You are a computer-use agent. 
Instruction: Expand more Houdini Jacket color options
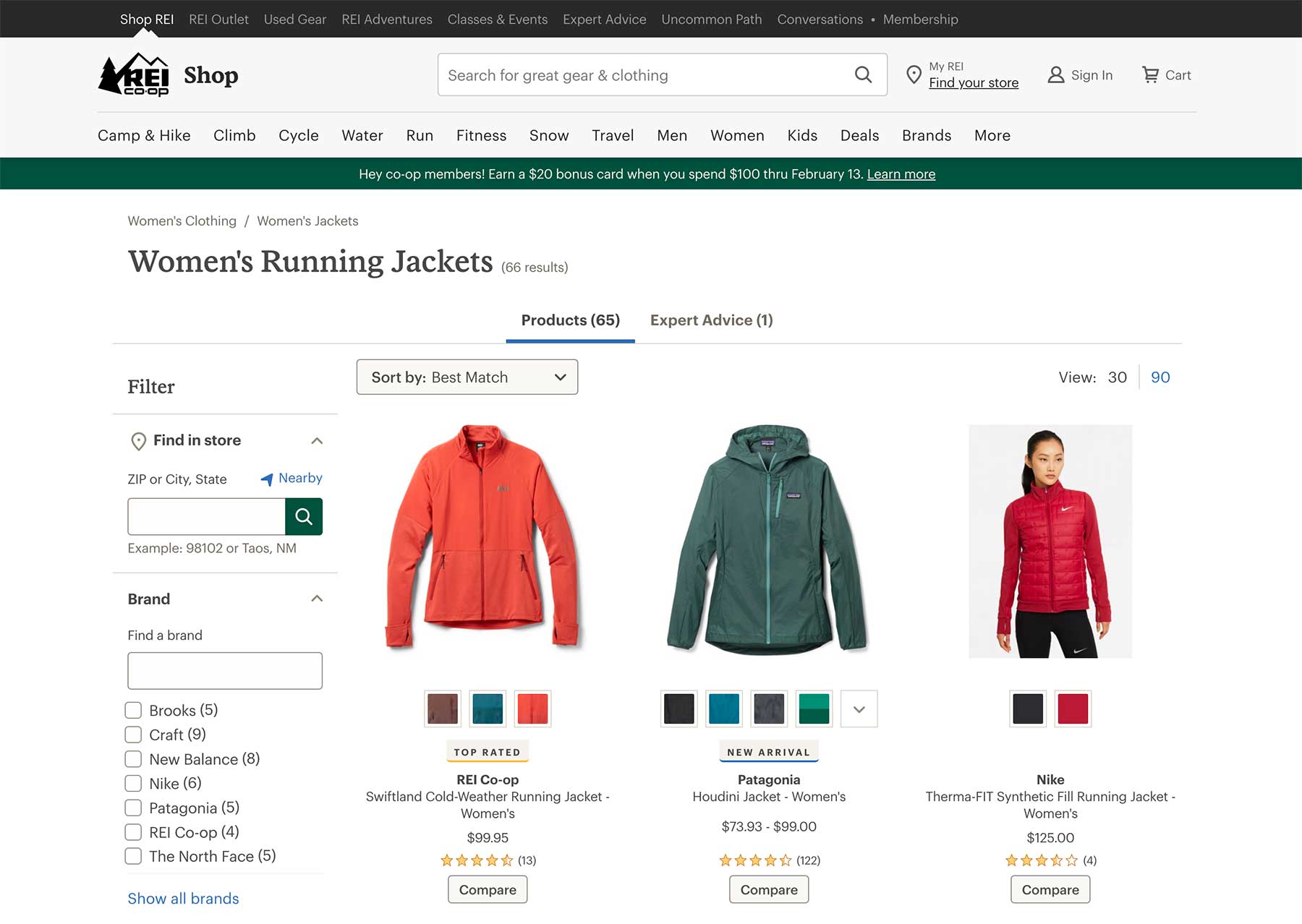coord(859,709)
